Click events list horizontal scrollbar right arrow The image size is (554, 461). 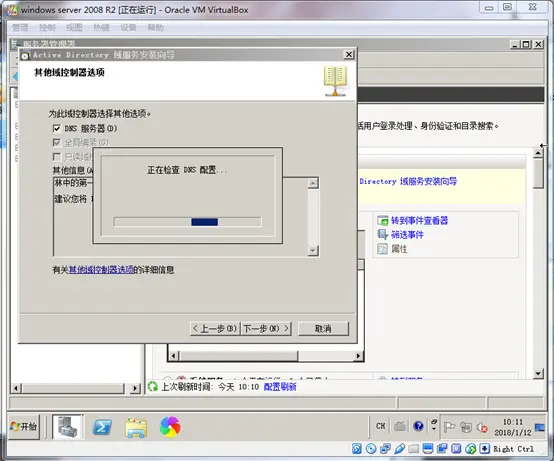click(x=359, y=356)
